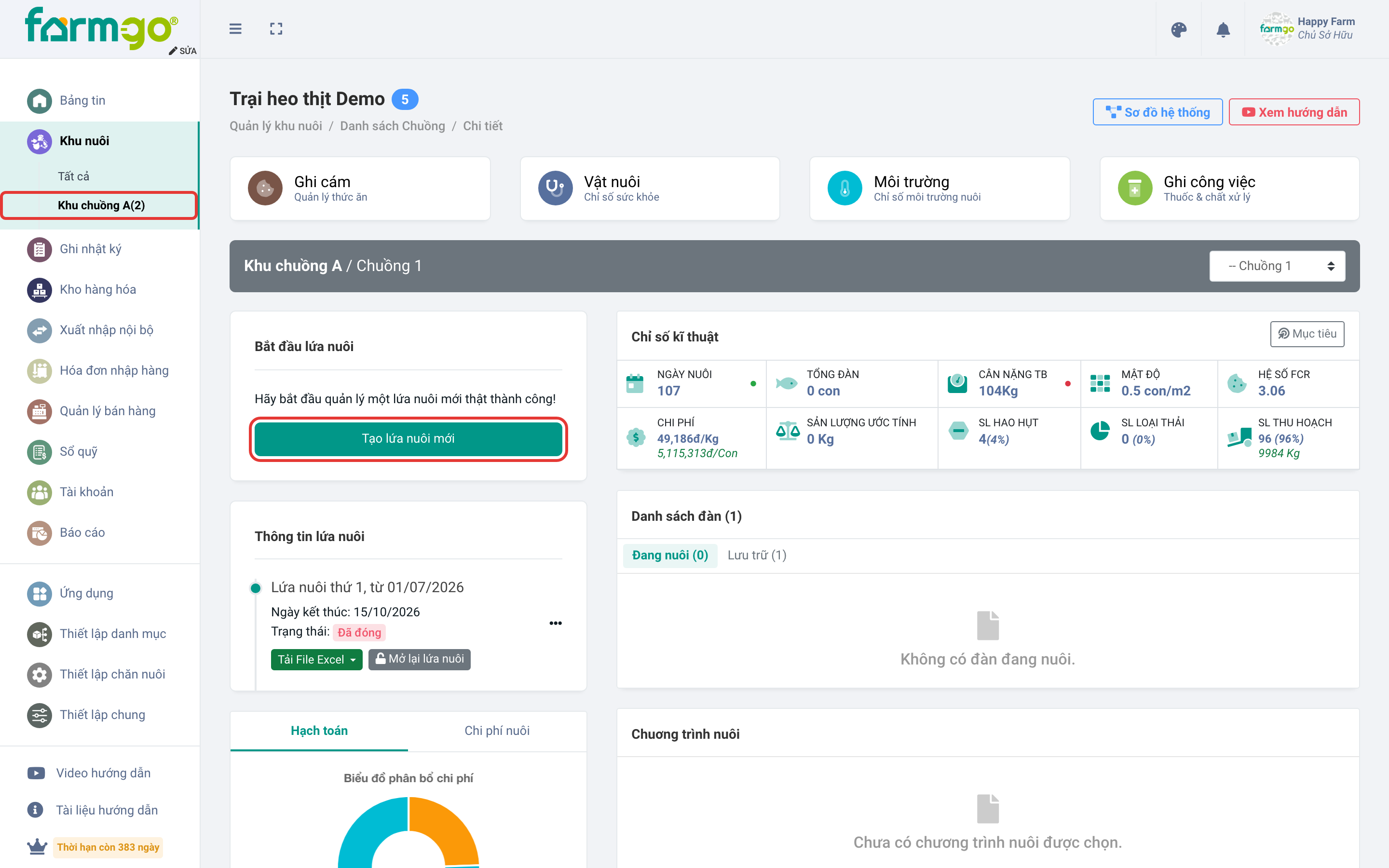Open the Chuồng 1 pen selector dropdown

(1277, 266)
